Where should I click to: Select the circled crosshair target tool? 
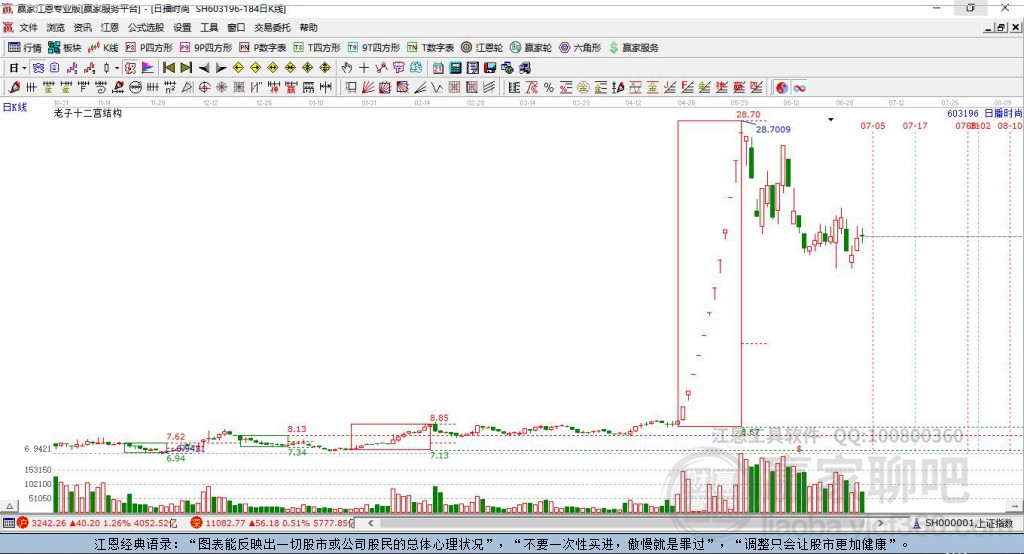[x=204, y=88]
